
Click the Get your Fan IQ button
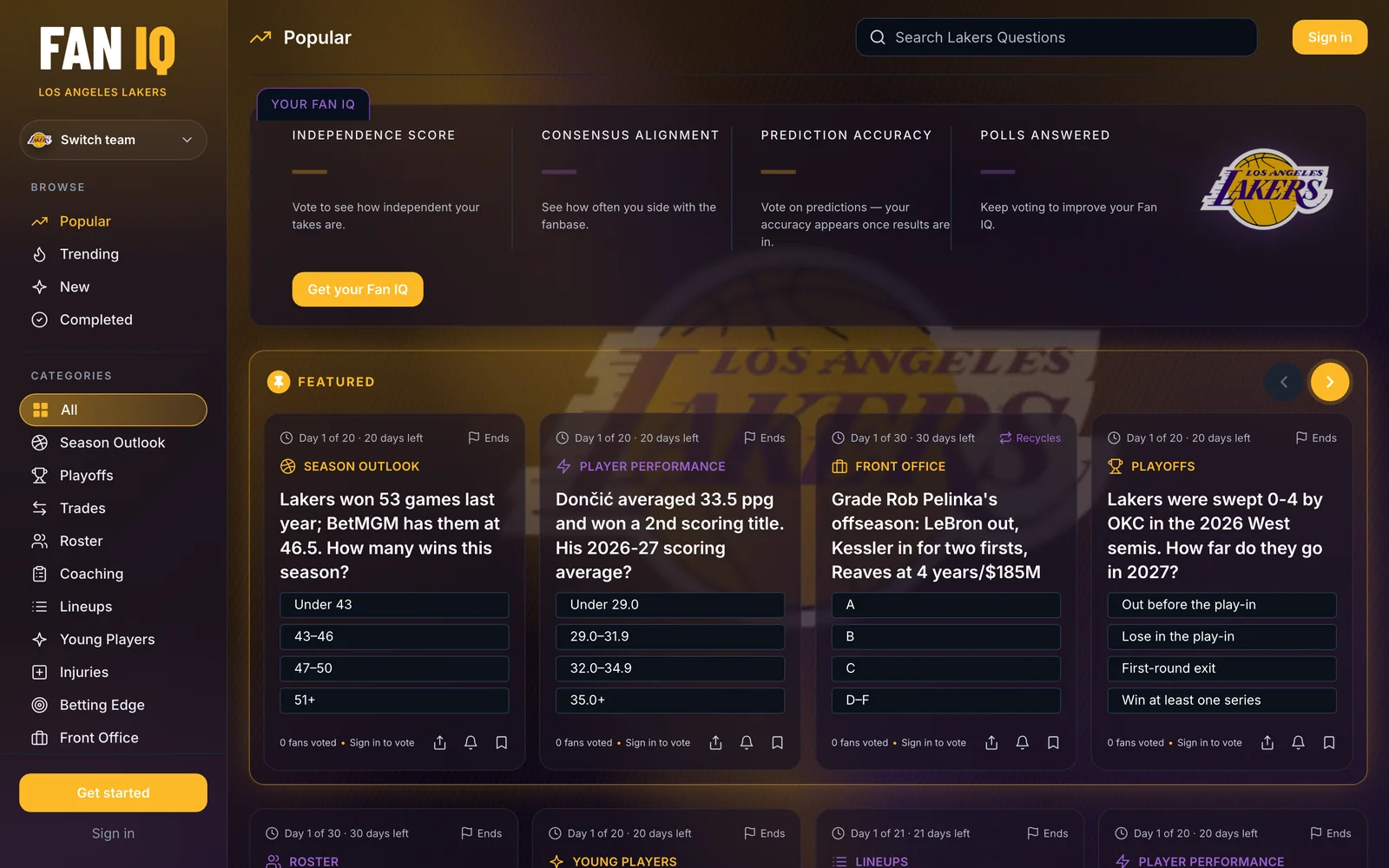point(358,289)
